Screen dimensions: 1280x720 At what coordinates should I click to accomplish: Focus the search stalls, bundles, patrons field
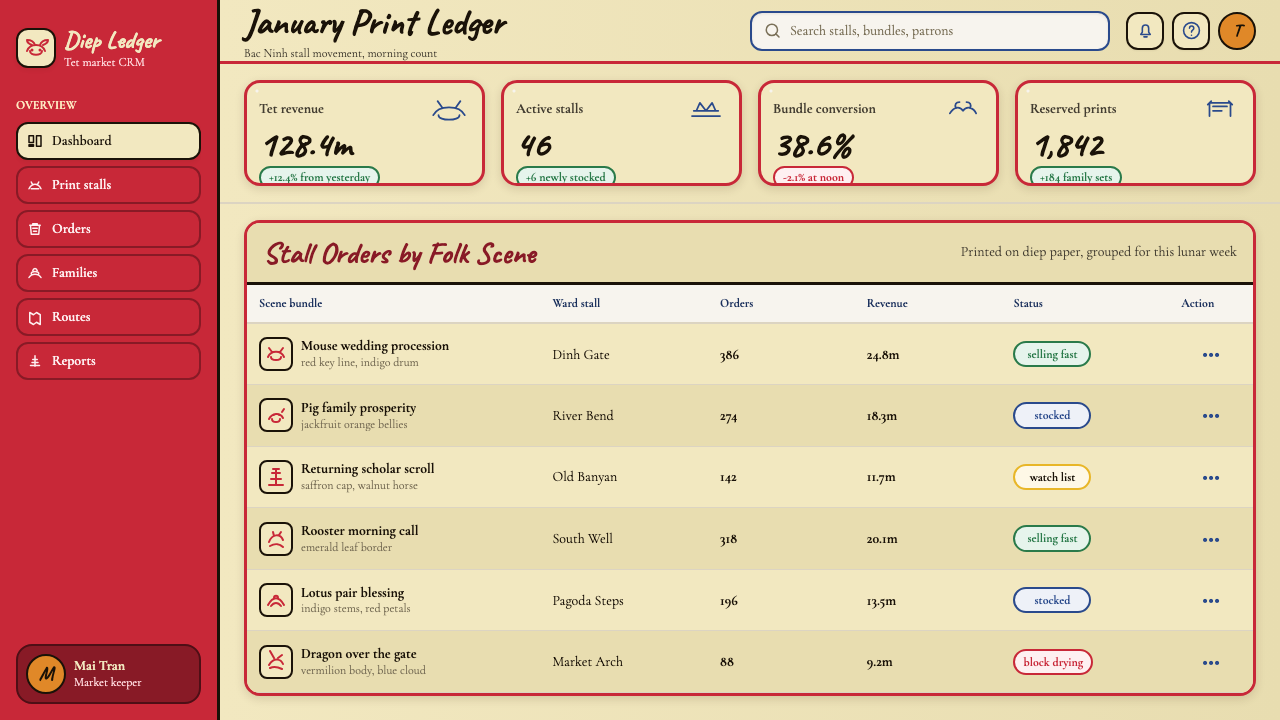point(930,31)
